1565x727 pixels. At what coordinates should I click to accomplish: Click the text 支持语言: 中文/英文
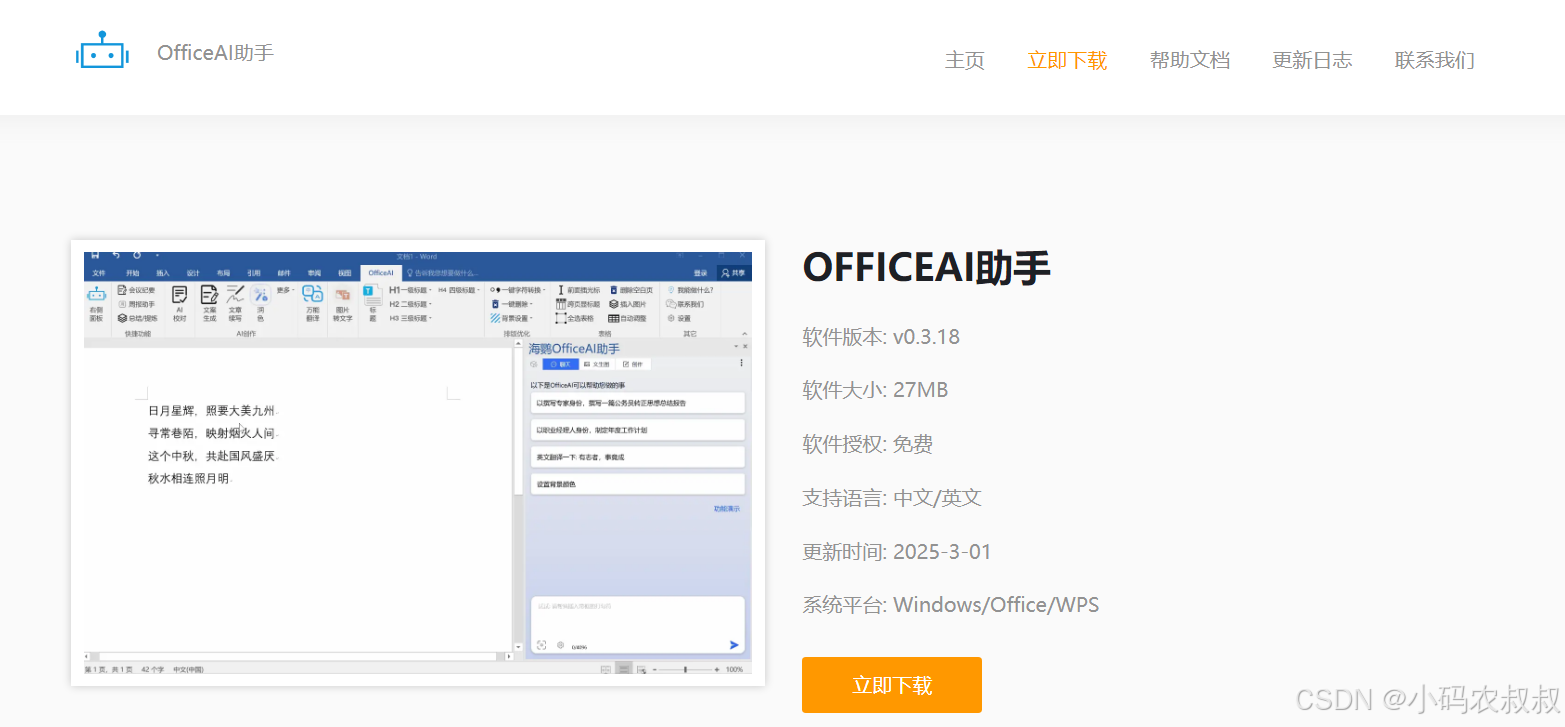click(892, 498)
